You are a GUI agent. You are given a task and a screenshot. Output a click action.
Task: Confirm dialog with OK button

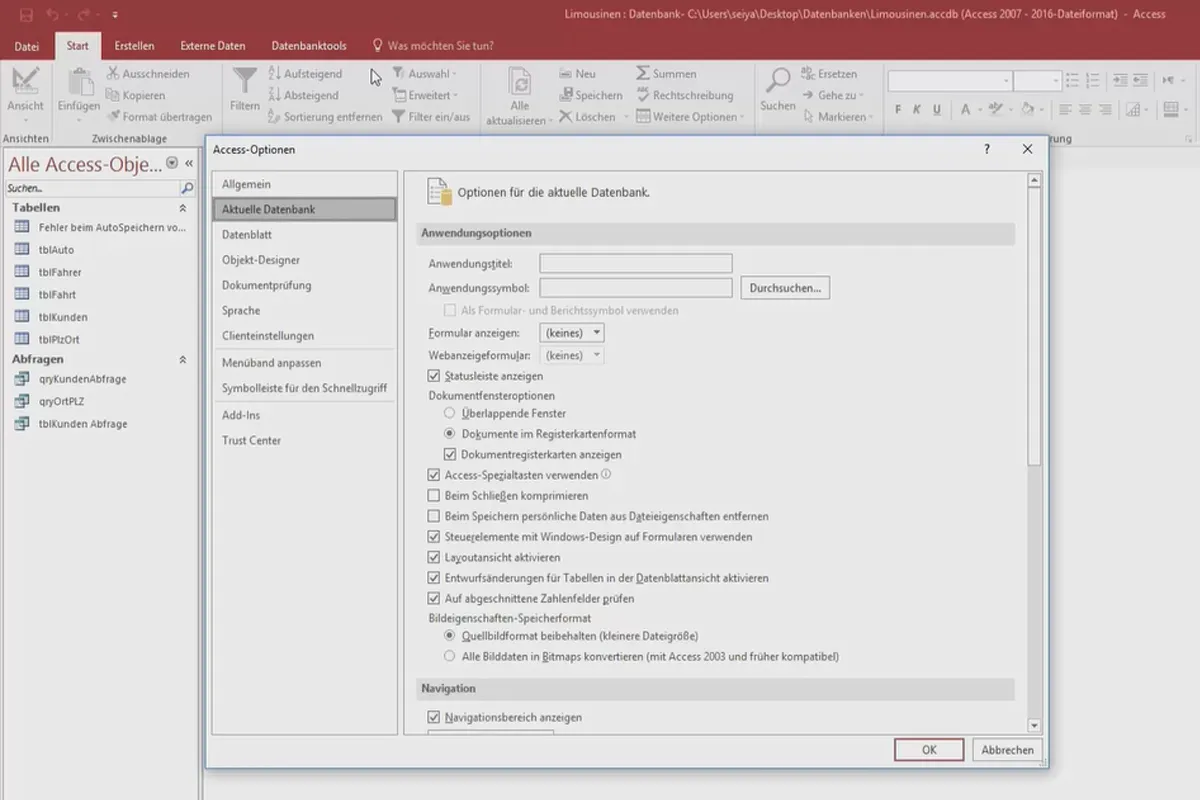[x=929, y=750]
